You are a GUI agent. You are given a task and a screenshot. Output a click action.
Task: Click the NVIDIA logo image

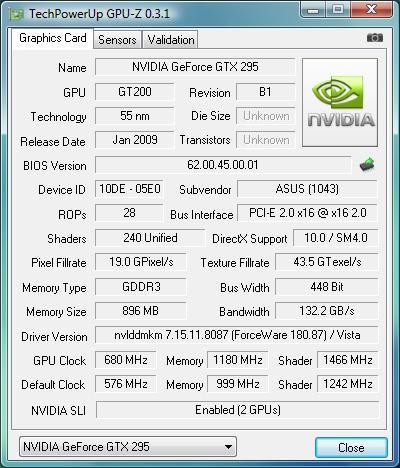340,102
